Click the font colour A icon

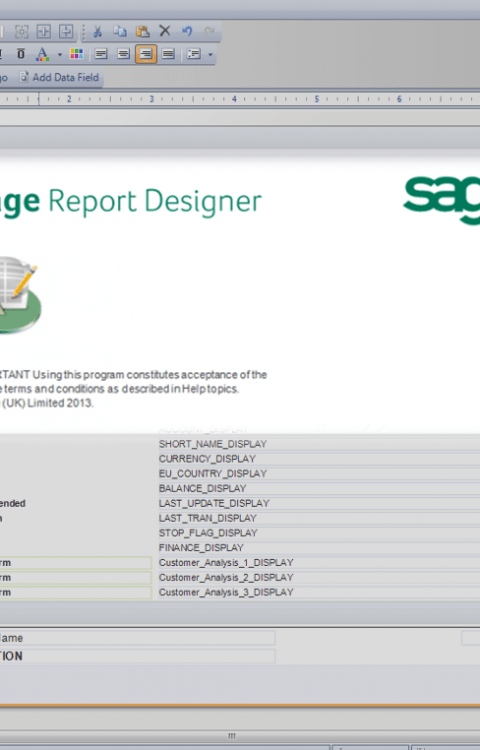[43, 54]
